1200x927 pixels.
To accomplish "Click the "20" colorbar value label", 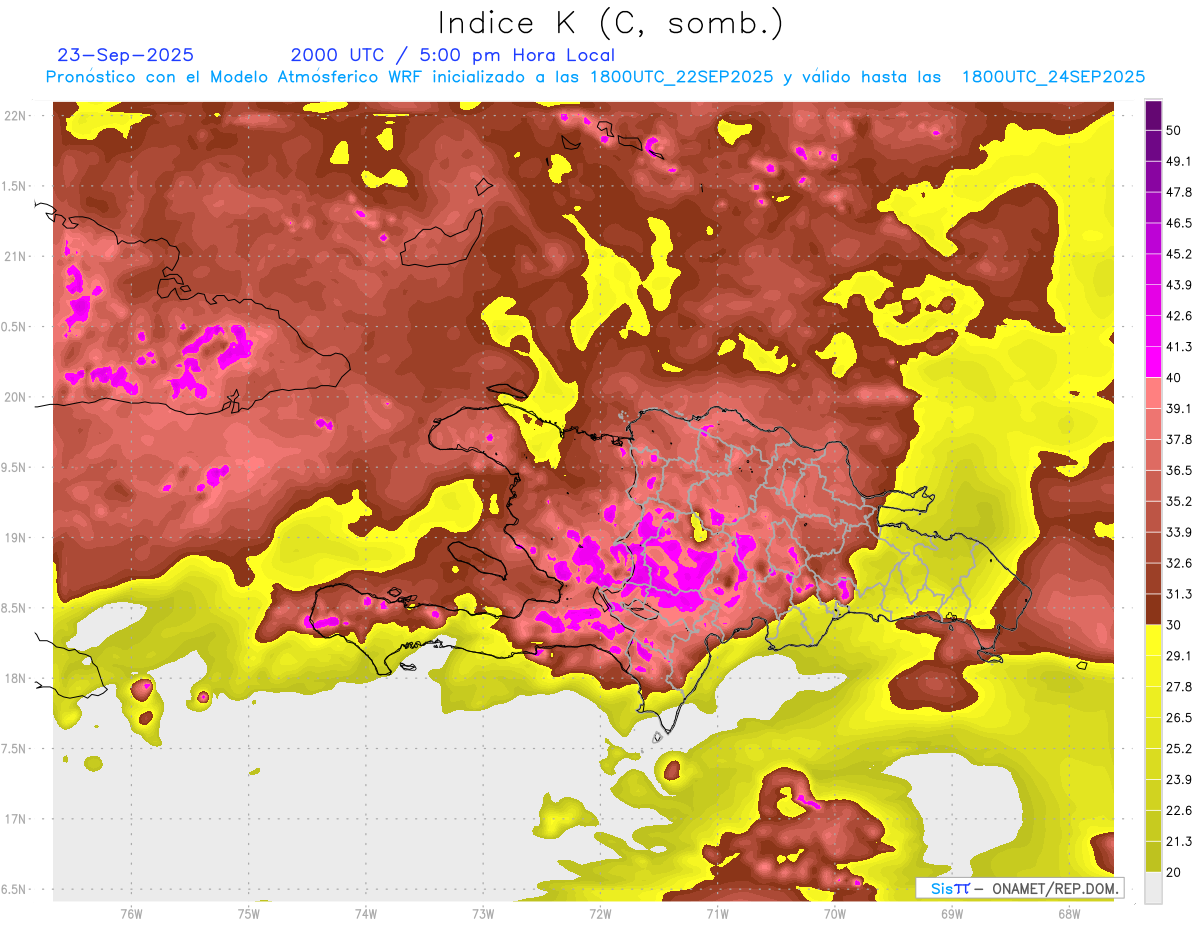I will (x=1175, y=872).
